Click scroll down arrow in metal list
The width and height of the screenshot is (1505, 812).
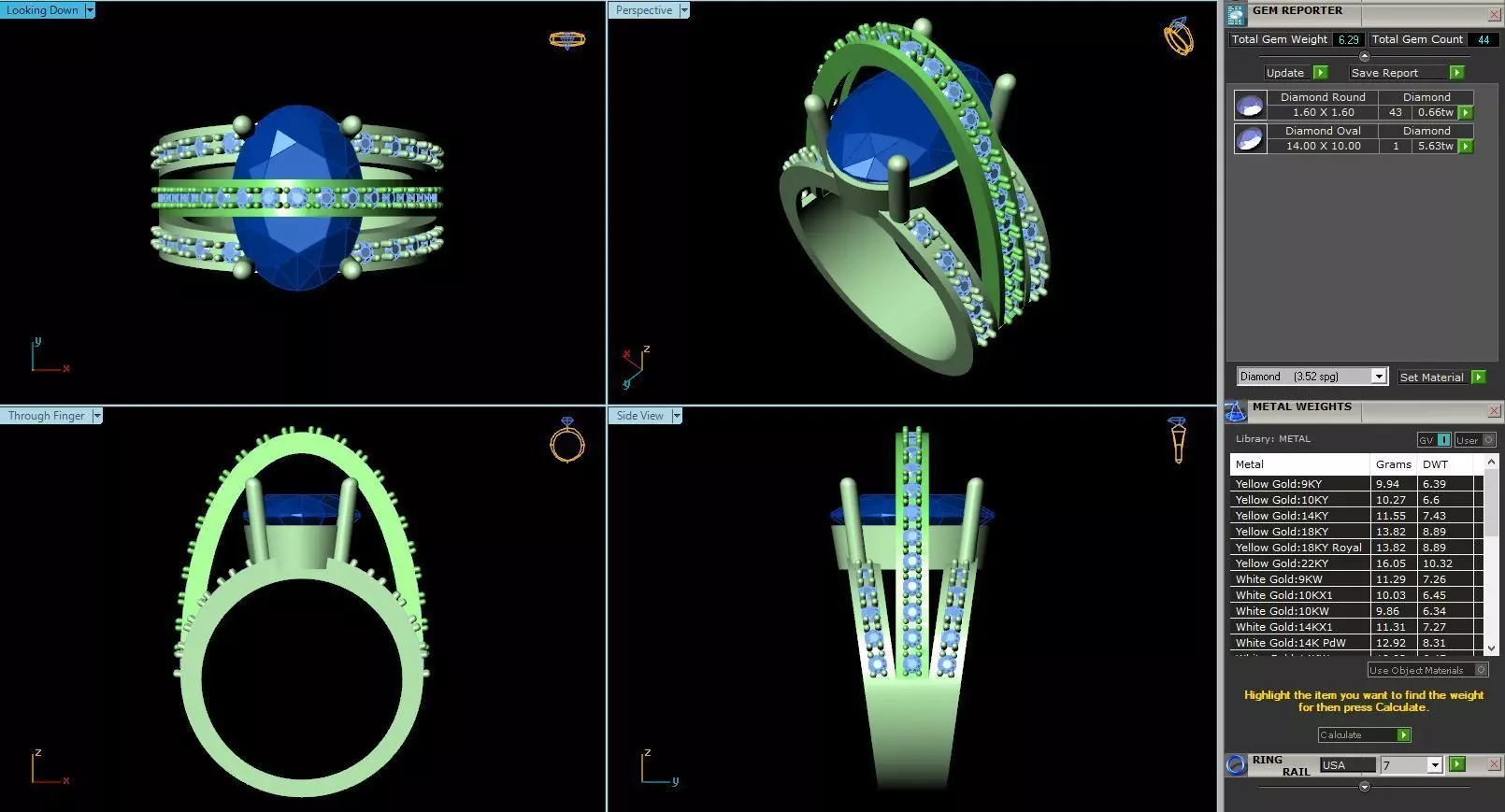(1491, 648)
